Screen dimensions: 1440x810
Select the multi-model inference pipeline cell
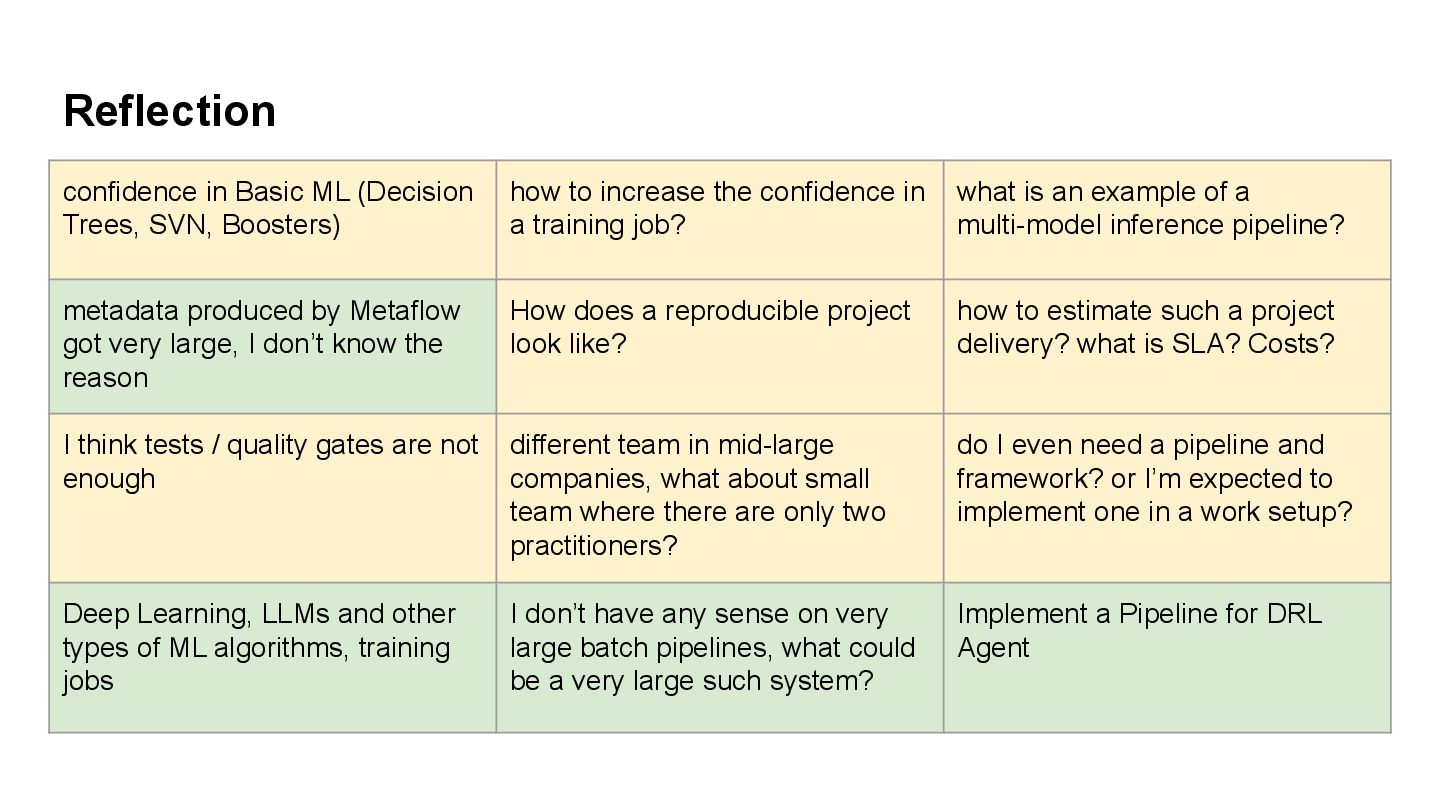tap(1167, 219)
